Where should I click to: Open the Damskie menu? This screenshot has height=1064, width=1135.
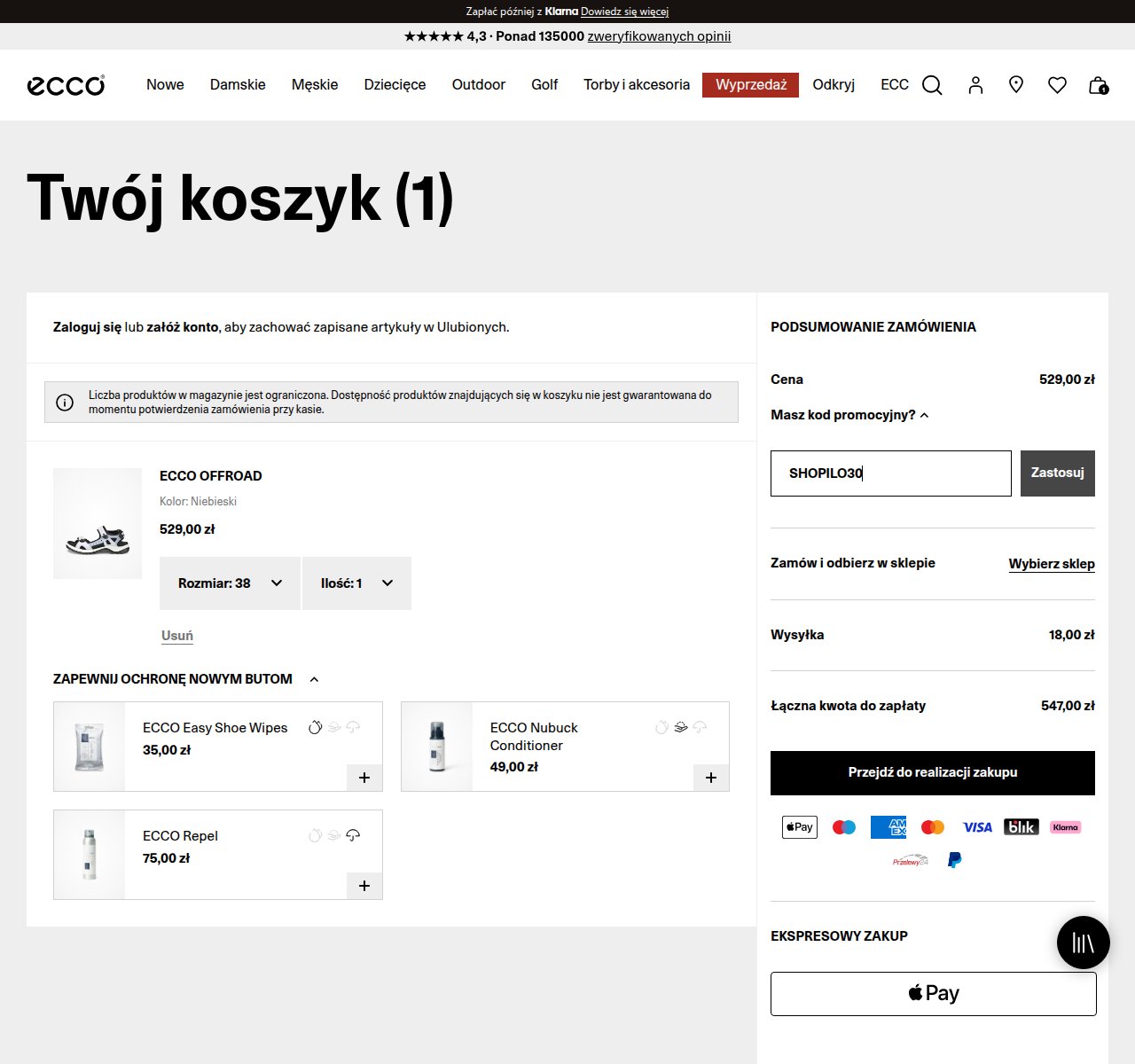238,85
